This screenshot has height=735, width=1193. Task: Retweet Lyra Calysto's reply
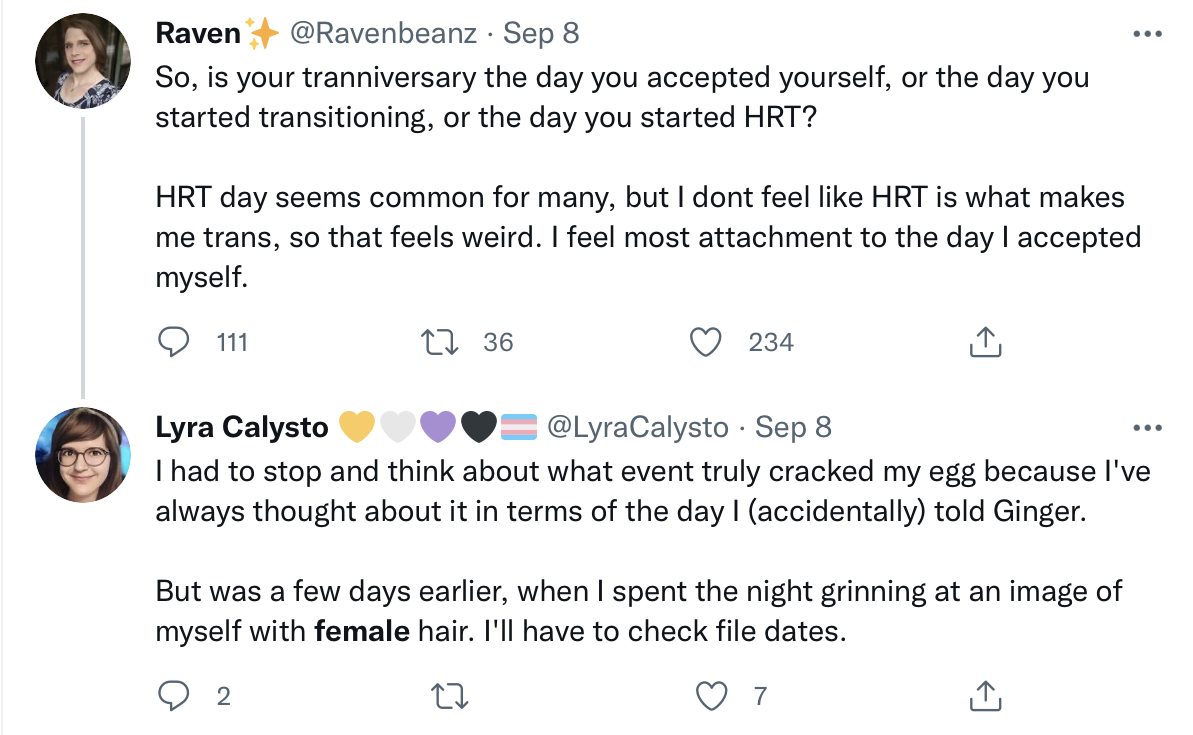coord(450,695)
